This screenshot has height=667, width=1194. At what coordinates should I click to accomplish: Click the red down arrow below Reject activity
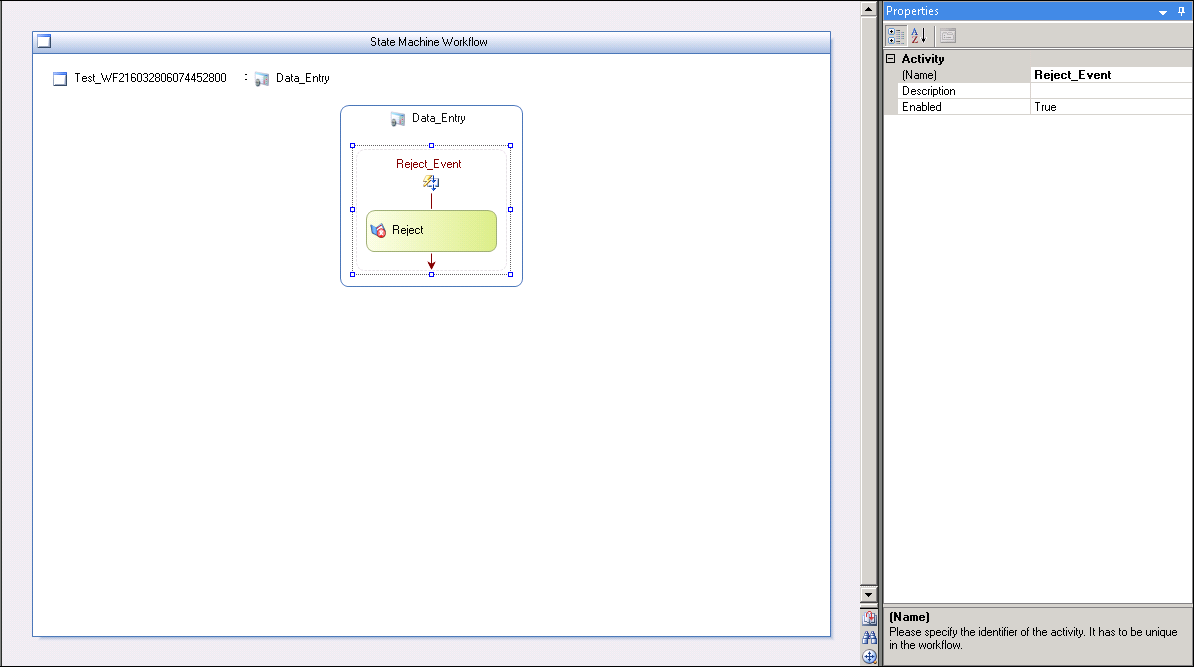tap(431, 261)
